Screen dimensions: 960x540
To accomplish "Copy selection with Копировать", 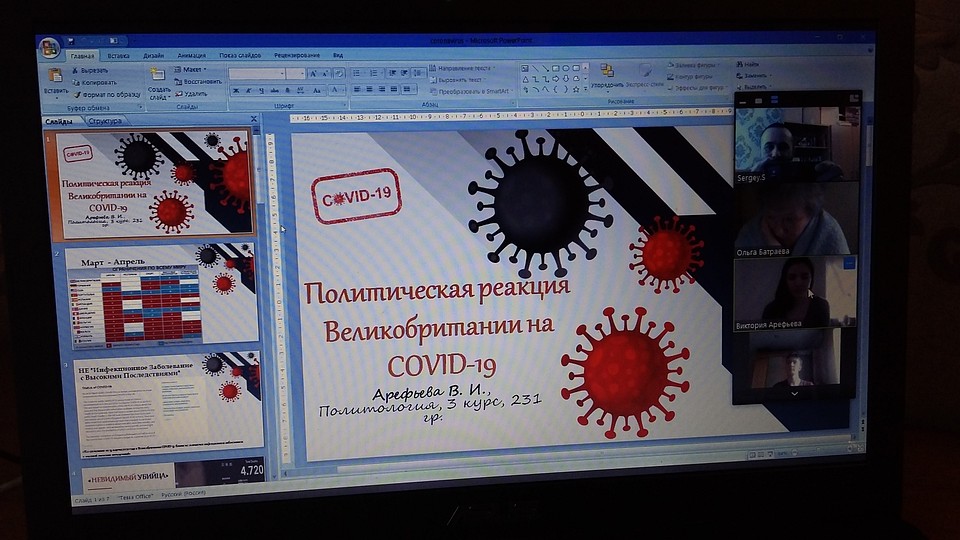I will (x=94, y=83).
